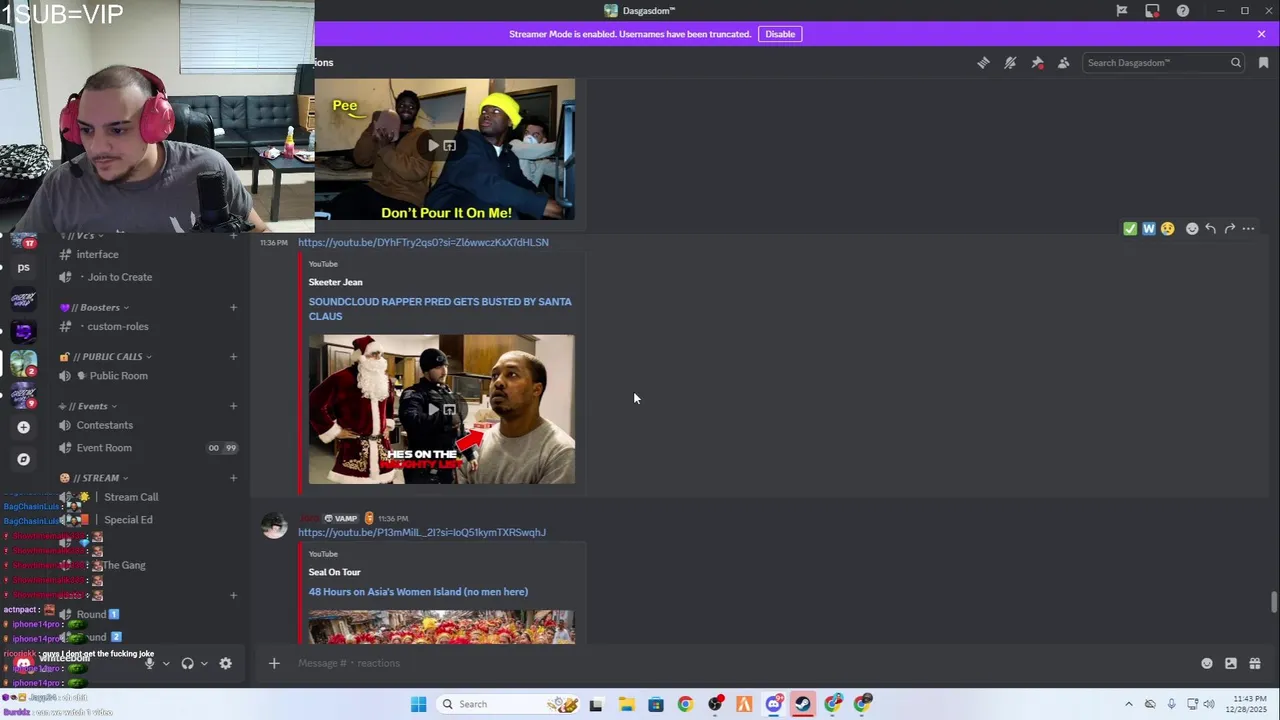This screenshot has height=720, width=1280.
Task: Open Steam from the taskbar
Action: 803,704
